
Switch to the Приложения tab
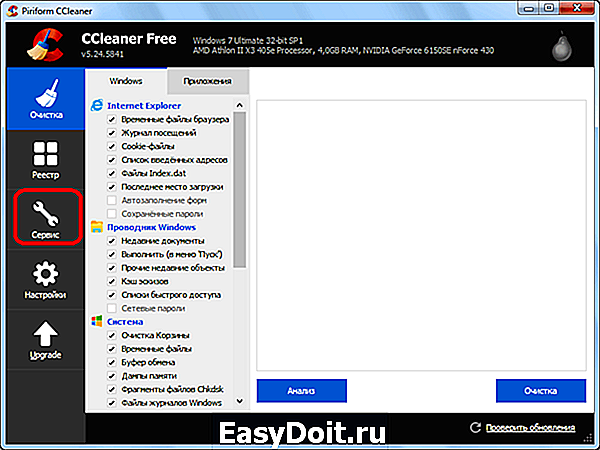click(x=207, y=81)
